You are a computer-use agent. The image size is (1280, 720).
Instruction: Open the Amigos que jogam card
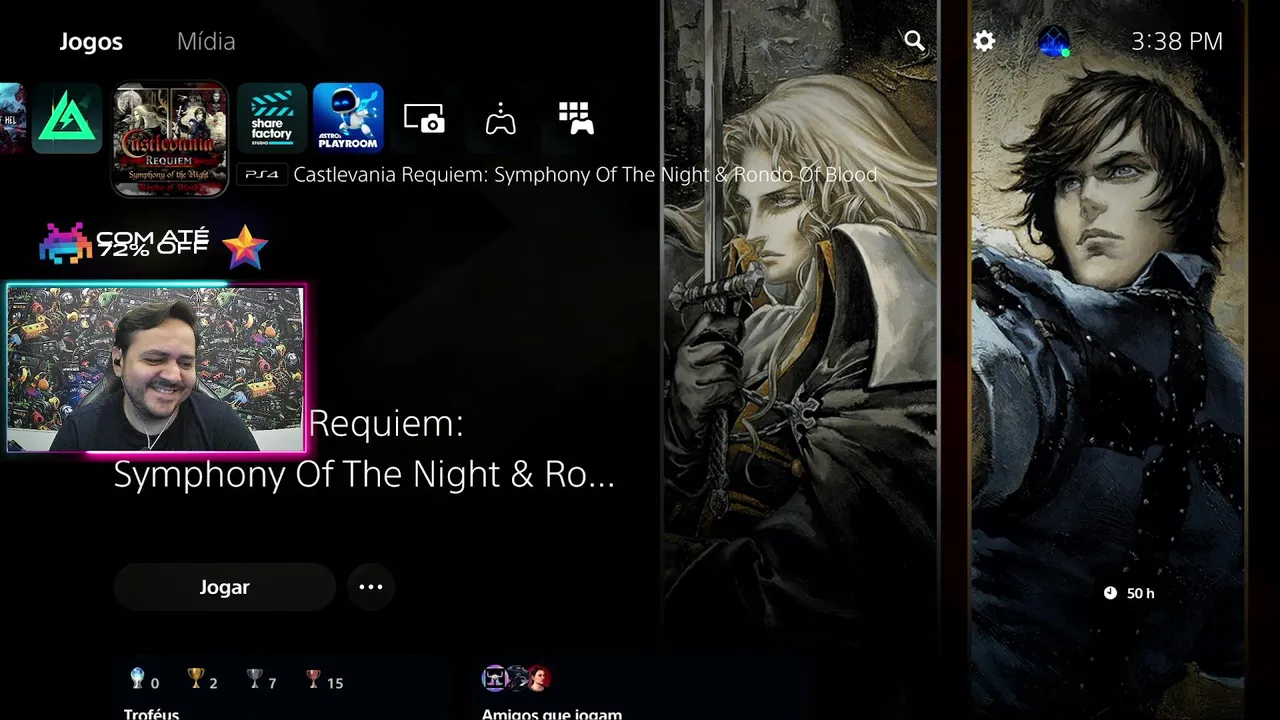click(x=640, y=689)
